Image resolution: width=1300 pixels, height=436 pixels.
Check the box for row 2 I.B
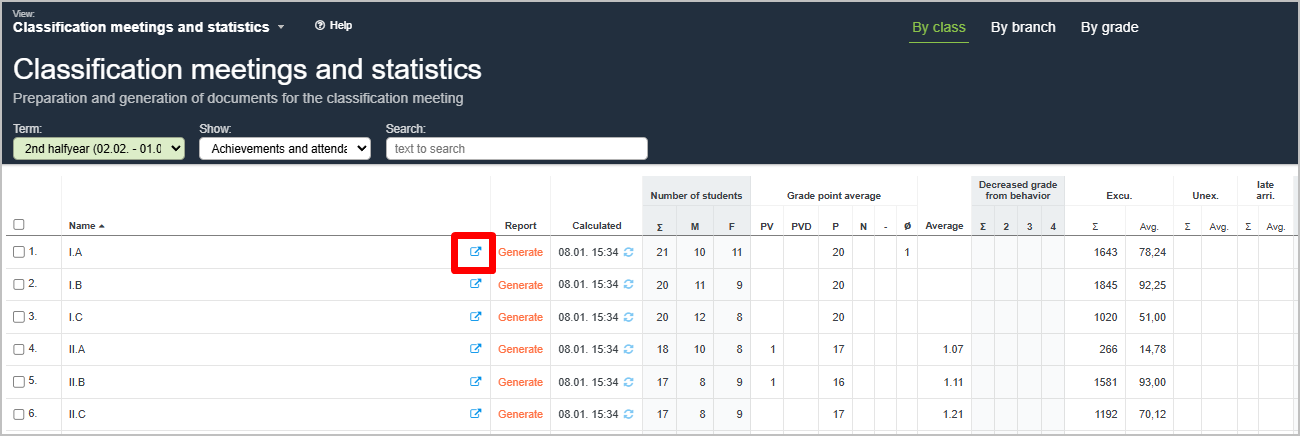pos(19,284)
